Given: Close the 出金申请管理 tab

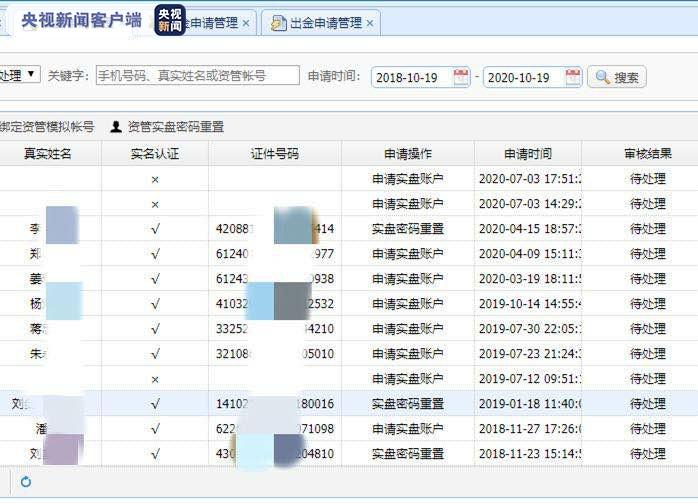Looking at the screenshot, I should (370, 23).
